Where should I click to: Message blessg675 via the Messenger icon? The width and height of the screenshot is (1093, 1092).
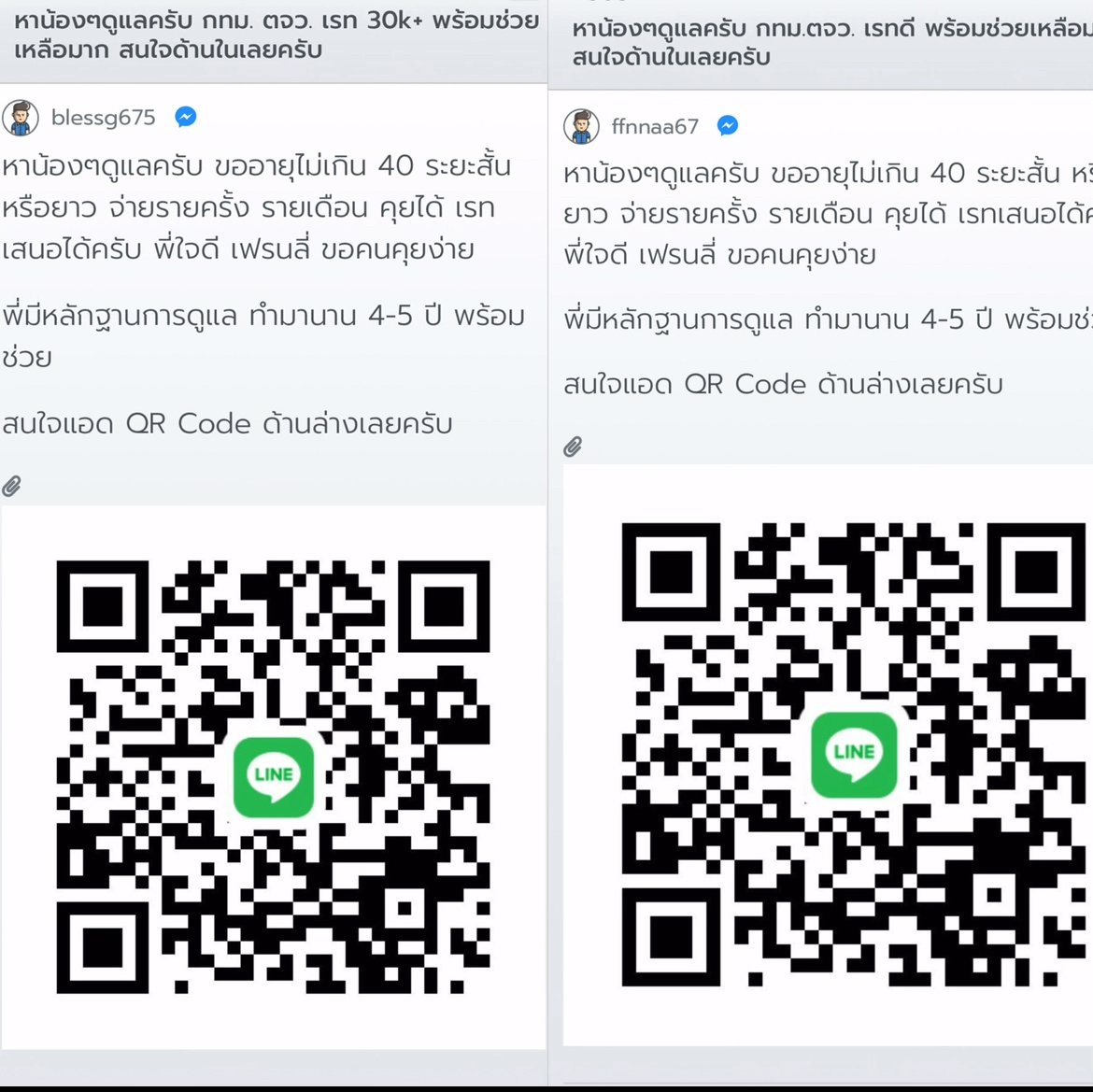185,117
